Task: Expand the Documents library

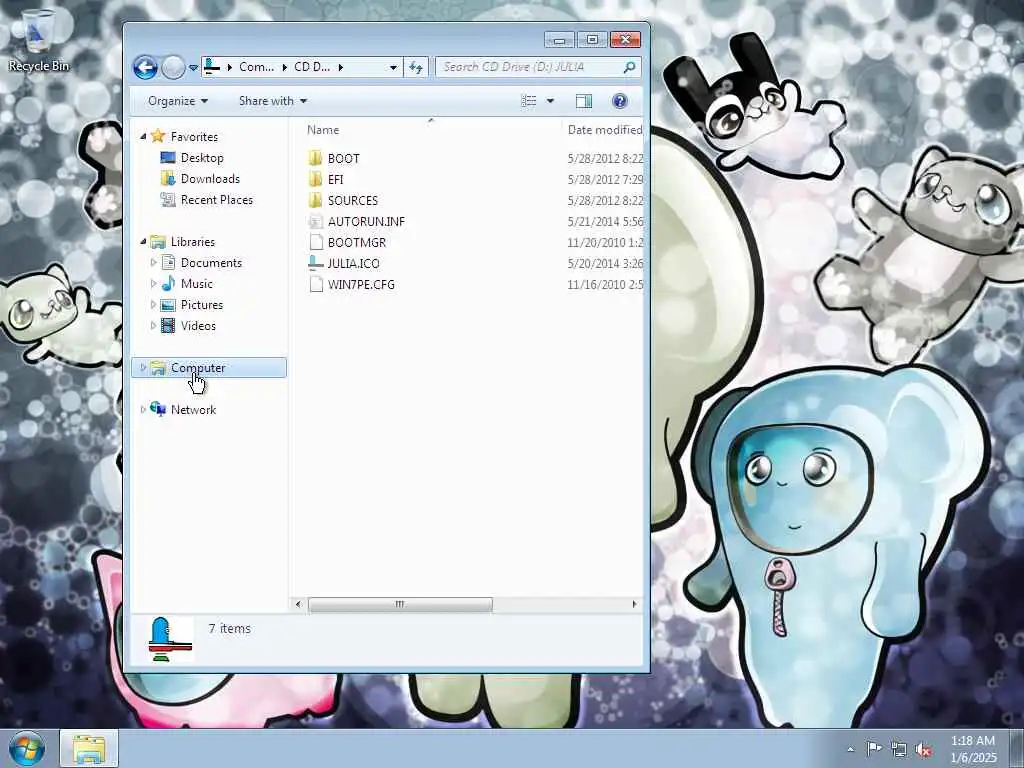Action: click(153, 263)
